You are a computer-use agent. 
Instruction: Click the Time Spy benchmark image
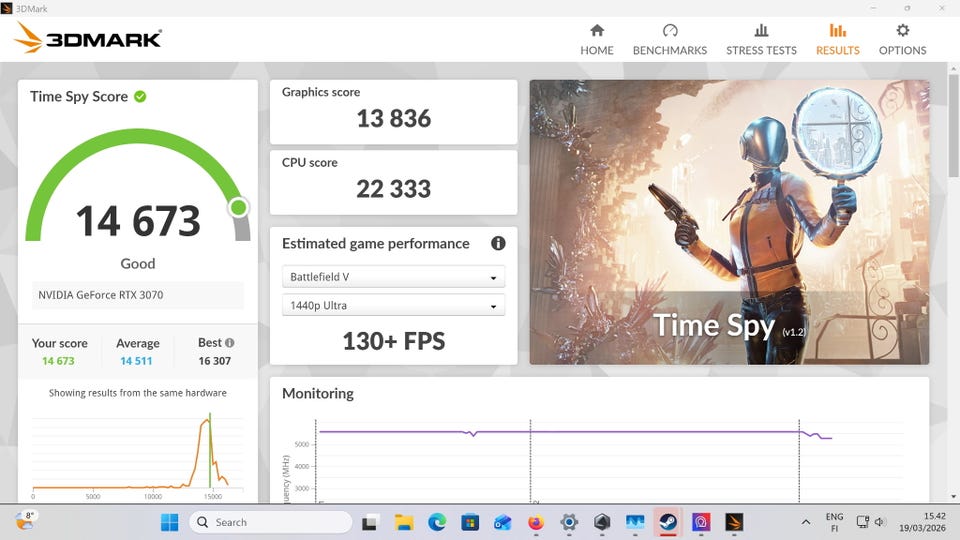point(729,222)
